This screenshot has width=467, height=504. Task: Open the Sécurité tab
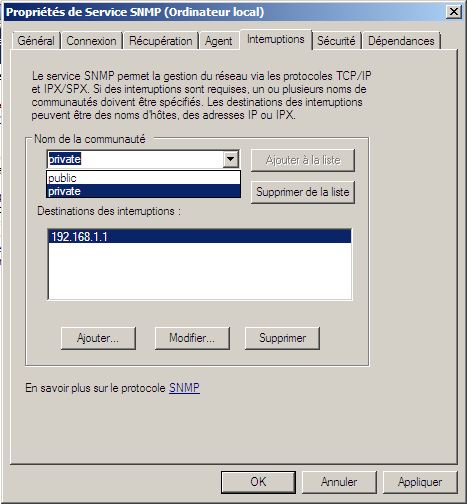pyautogui.click(x=336, y=41)
